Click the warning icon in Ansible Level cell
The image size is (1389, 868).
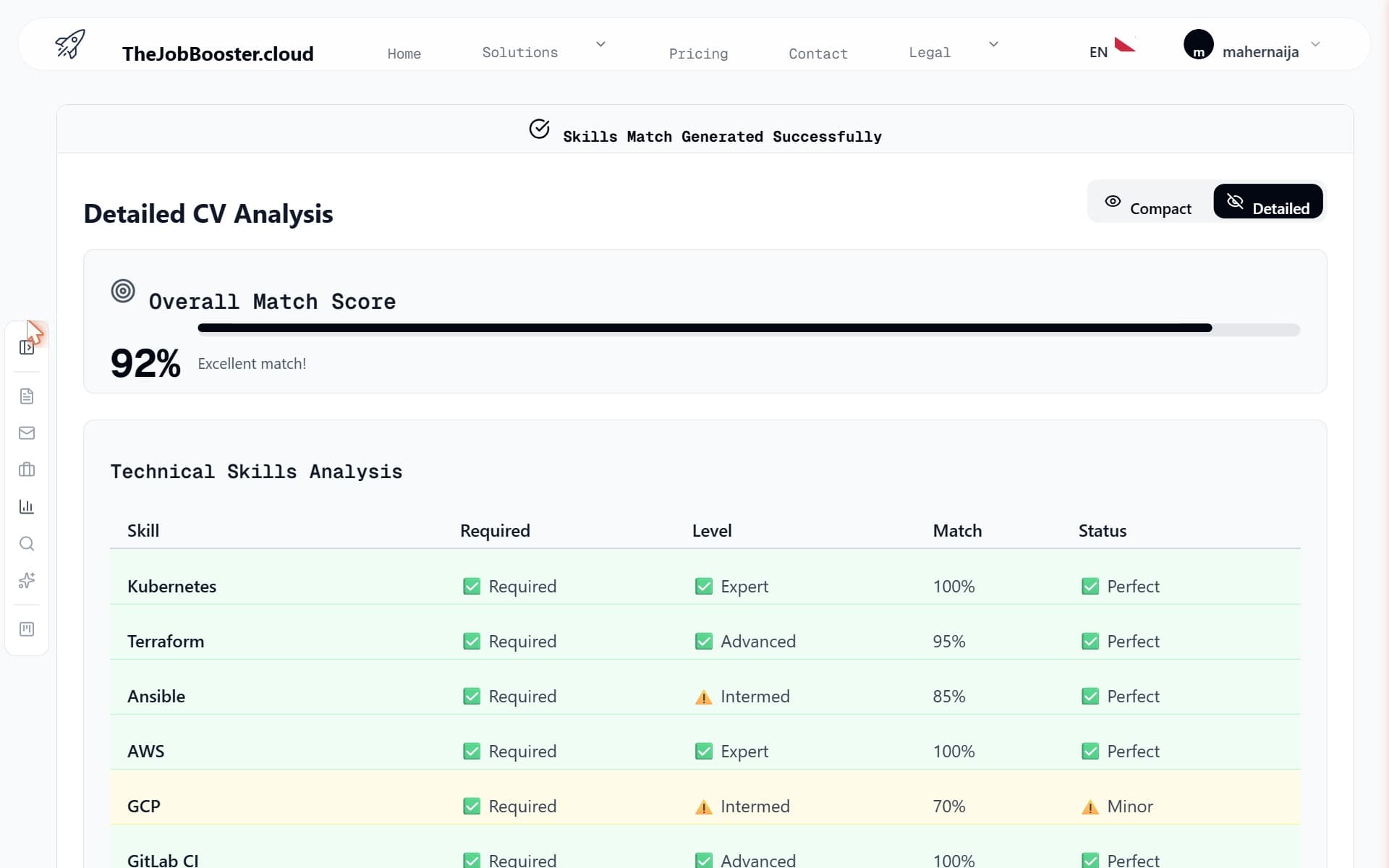(703, 697)
